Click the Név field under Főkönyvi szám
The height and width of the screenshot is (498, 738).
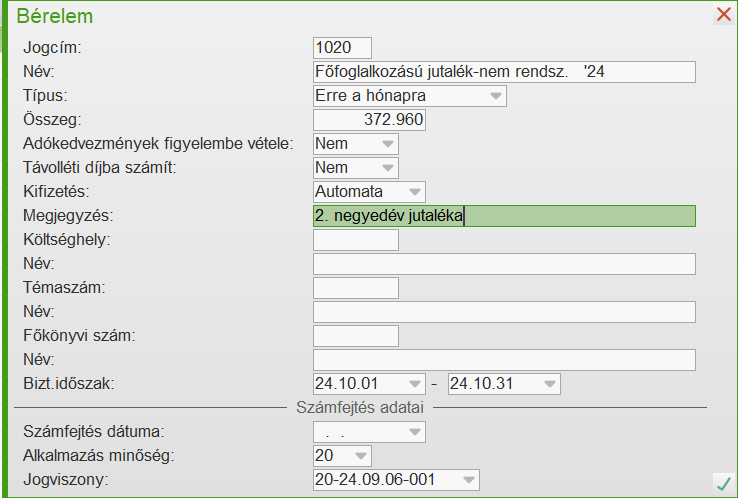pos(503,360)
